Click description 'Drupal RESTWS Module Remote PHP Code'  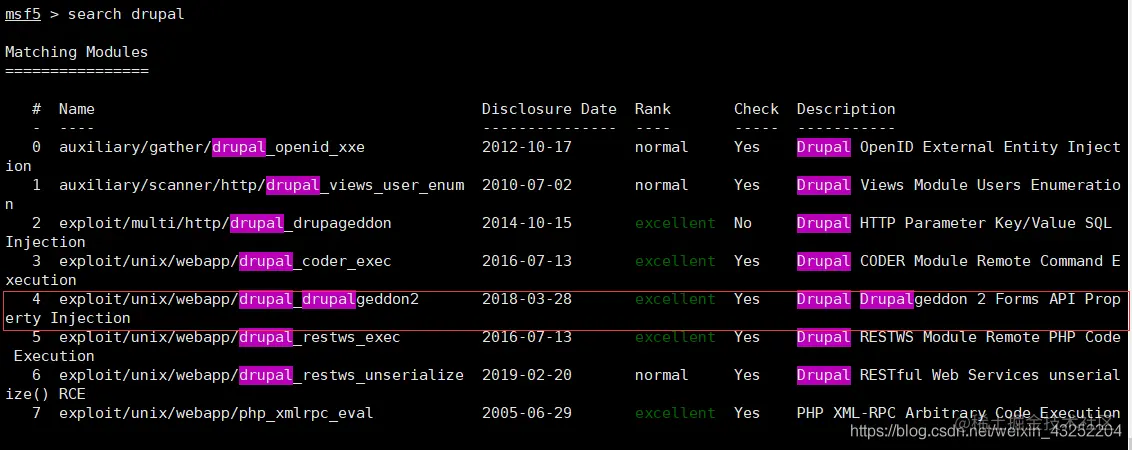coord(959,337)
